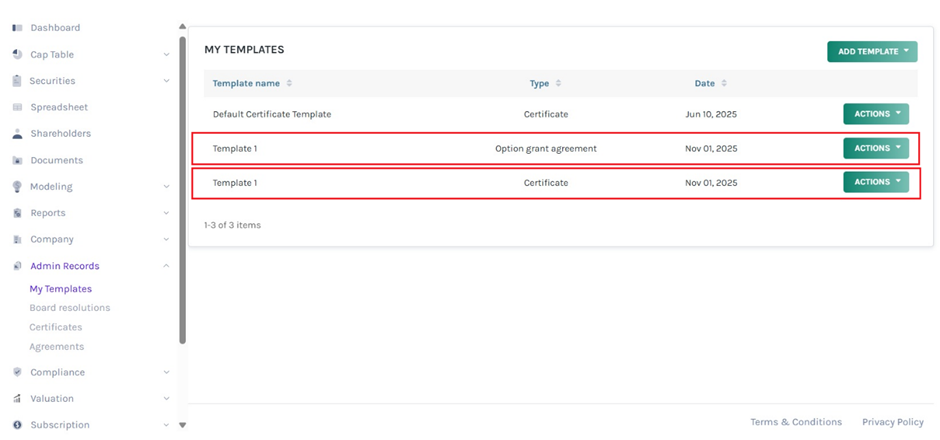Click the Modeling lightbulb icon
This screenshot has height=440, width=940.
(x=17, y=186)
